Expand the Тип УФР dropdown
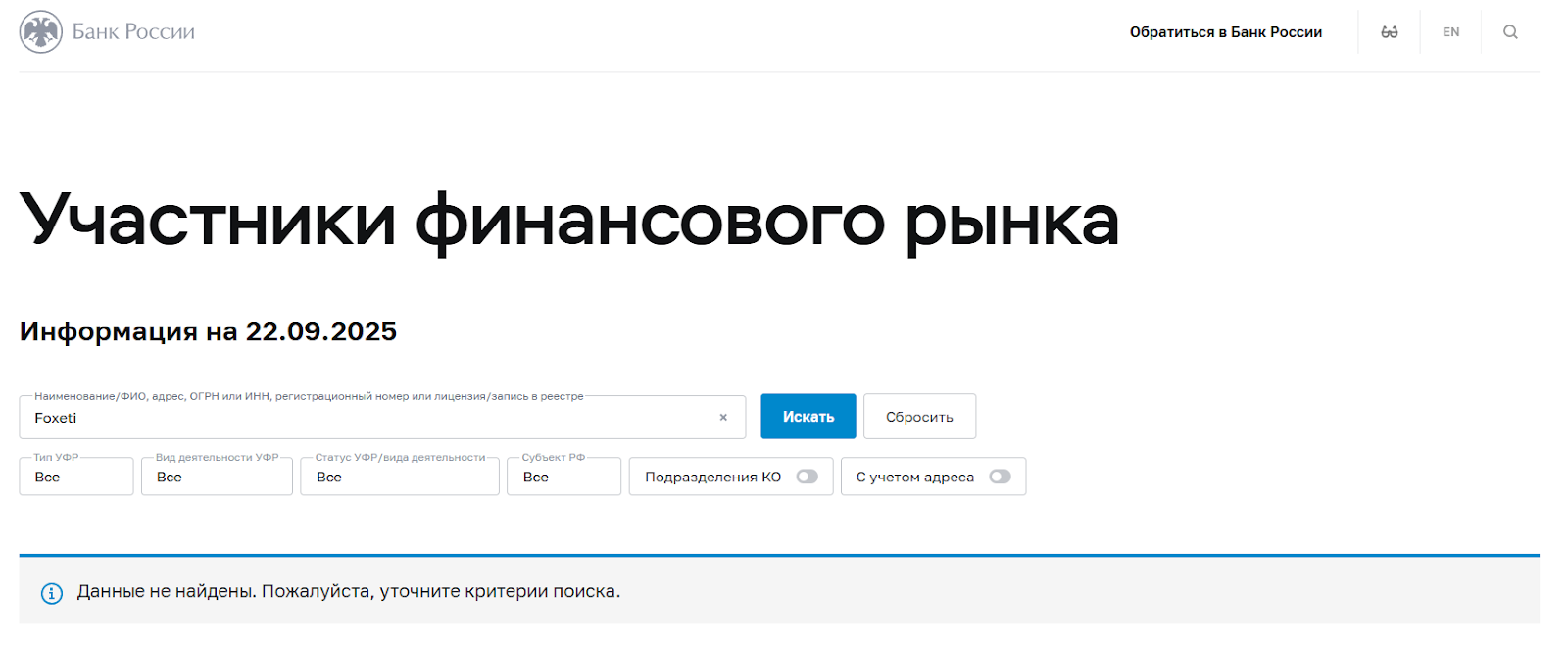1568x654 pixels. point(76,478)
